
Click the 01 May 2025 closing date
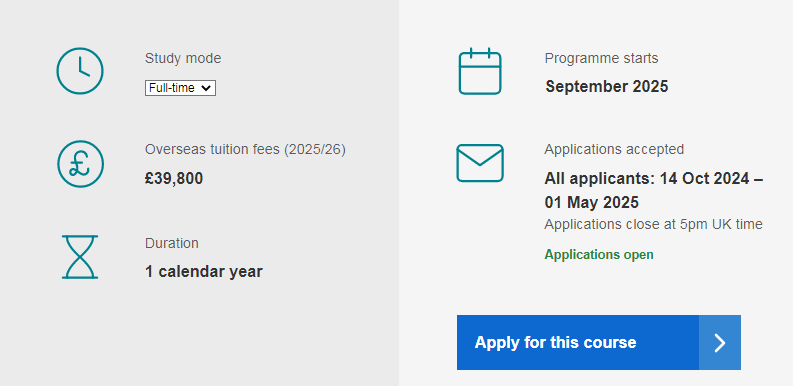(x=592, y=202)
